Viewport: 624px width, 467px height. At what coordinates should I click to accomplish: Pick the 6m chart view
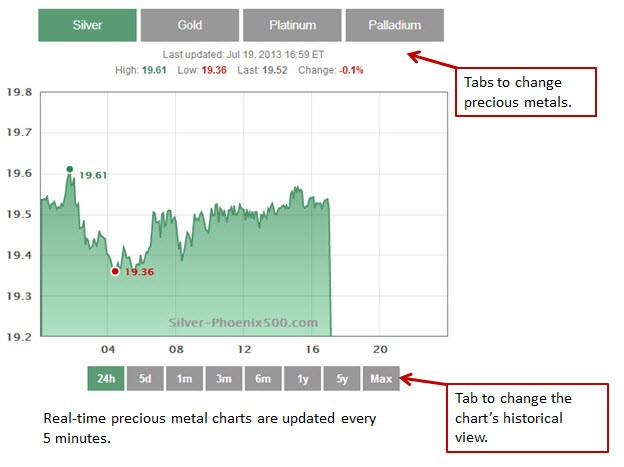click(x=263, y=379)
